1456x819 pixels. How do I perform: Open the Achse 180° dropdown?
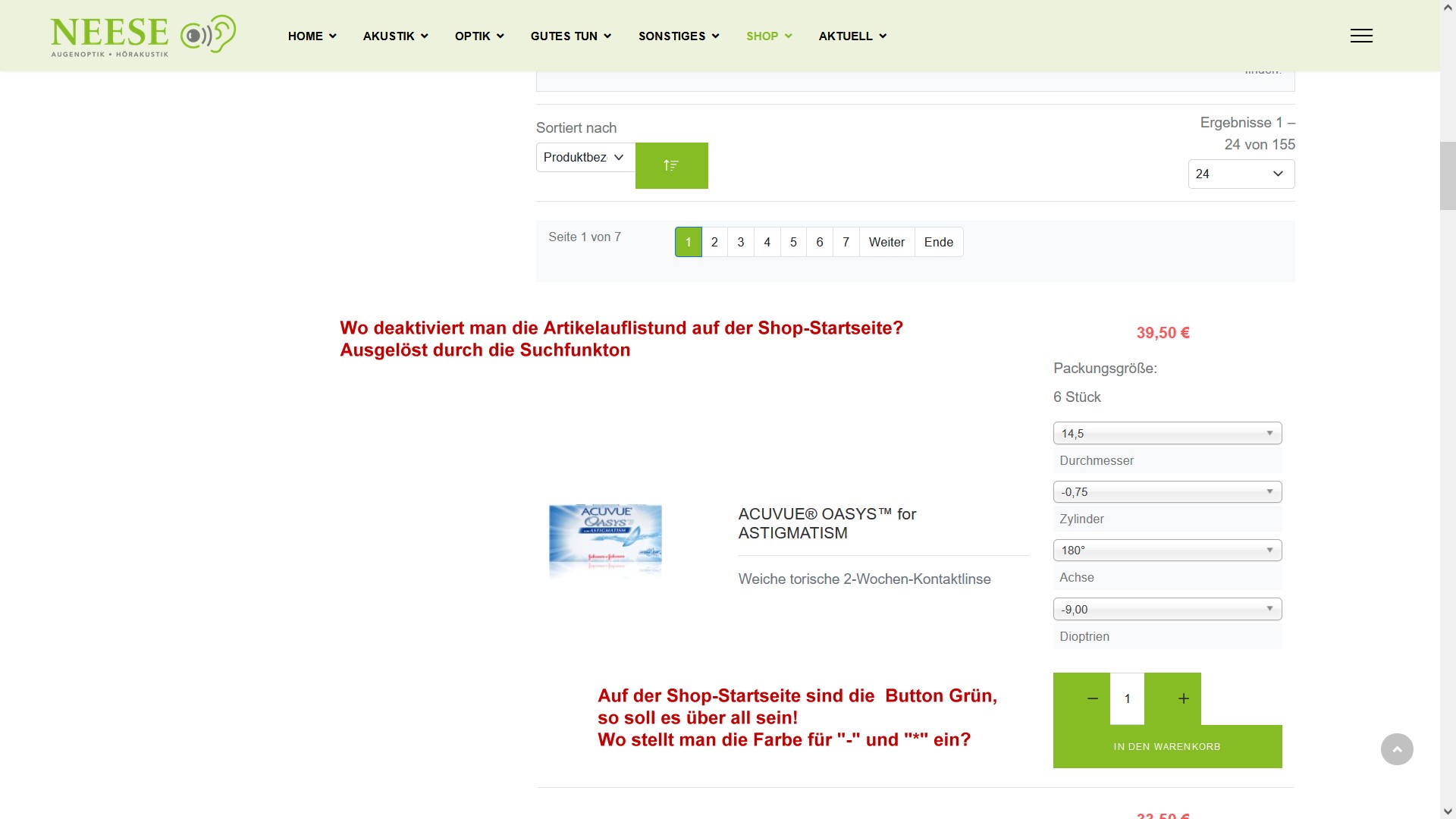tap(1167, 550)
